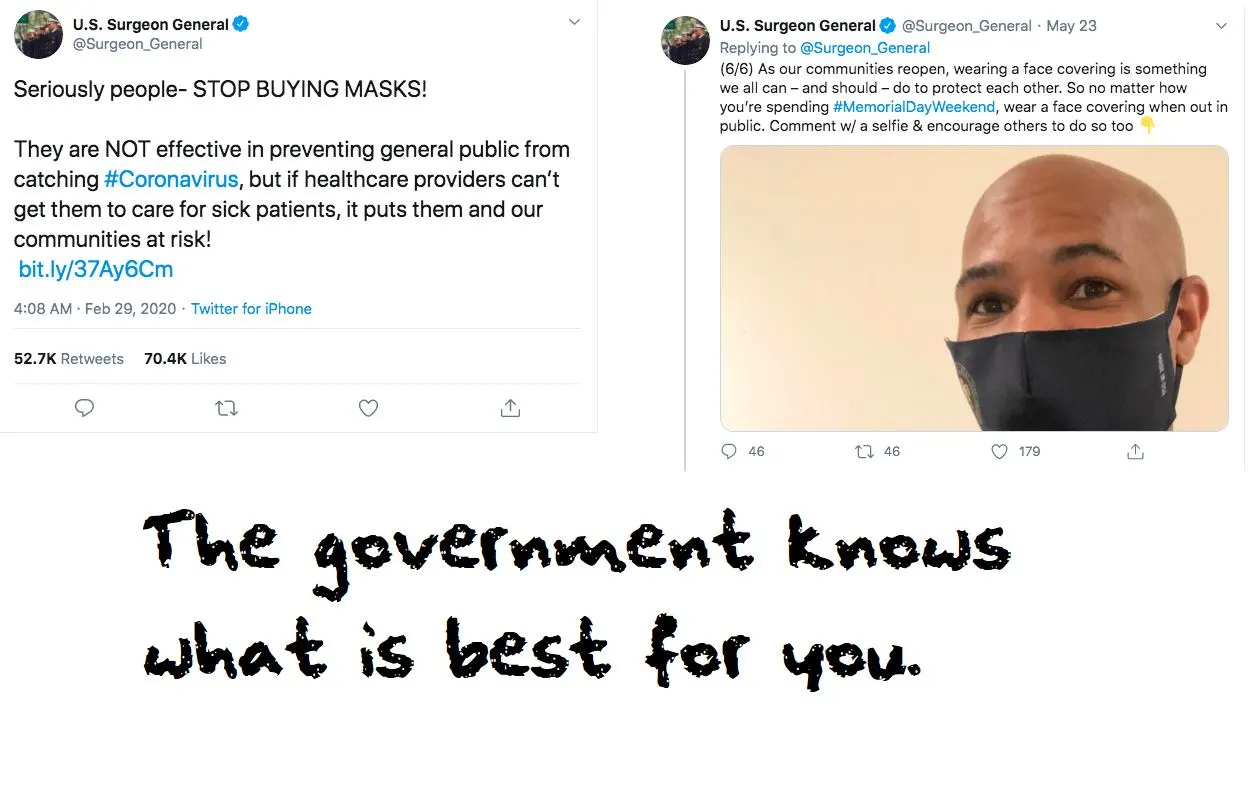Open the masked selfie photo in the right tweet
Viewport: 1253px width, 794px height.
tap(974, 288)
